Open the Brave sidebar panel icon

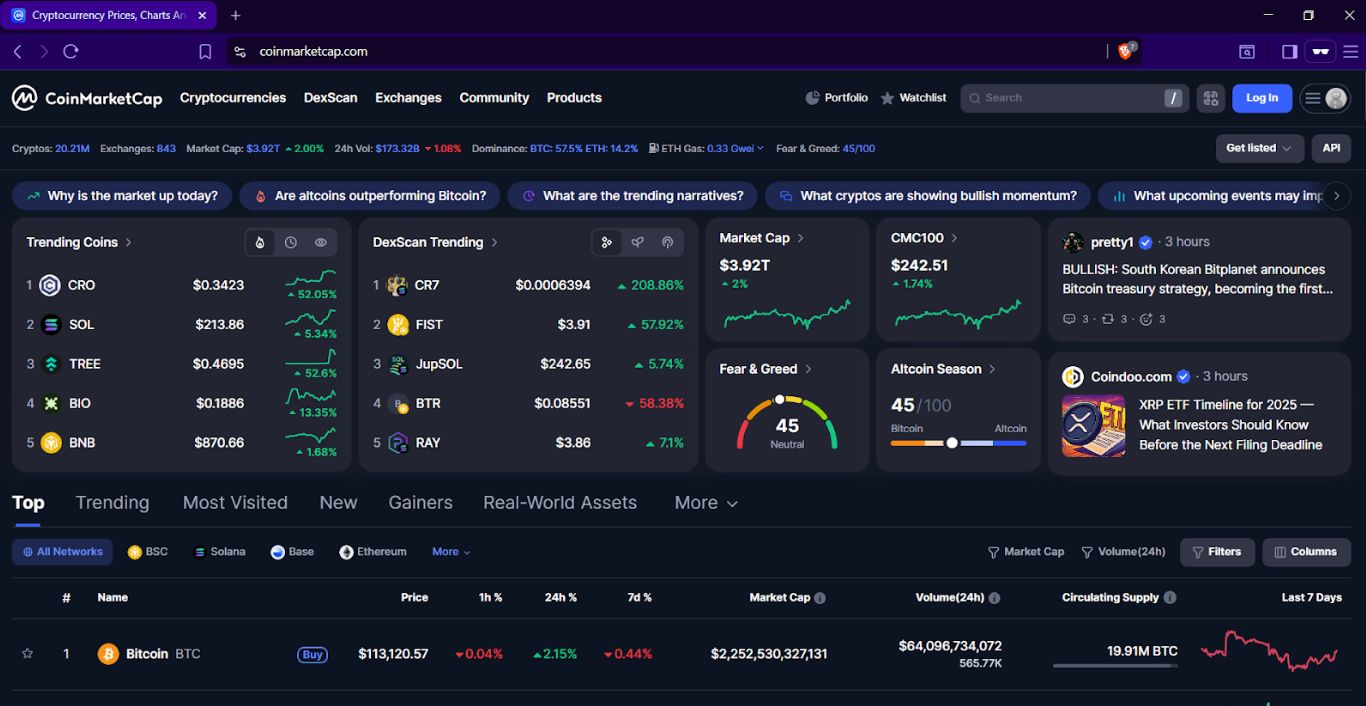pos(1289,51)
